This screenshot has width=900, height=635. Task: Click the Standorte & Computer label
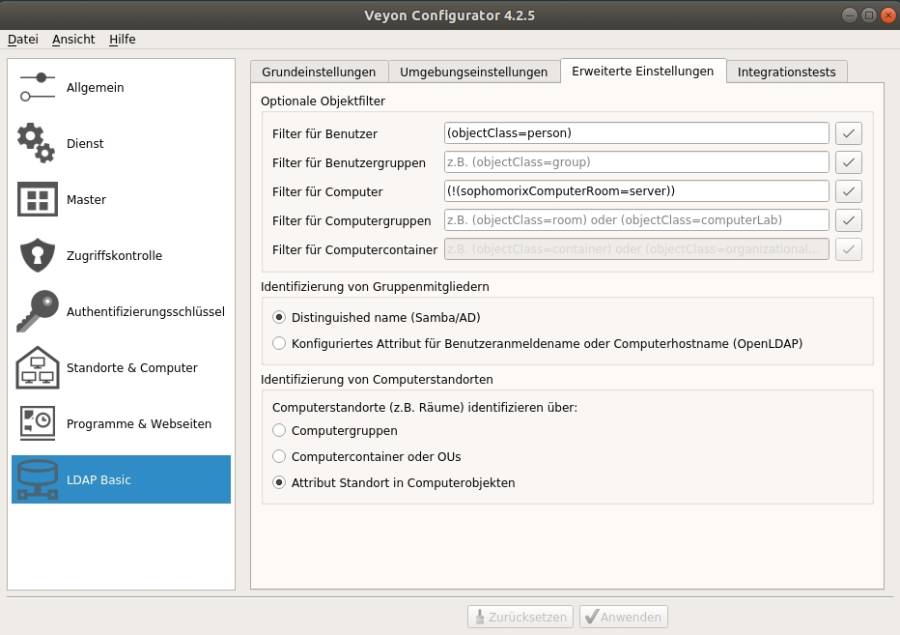132,367
